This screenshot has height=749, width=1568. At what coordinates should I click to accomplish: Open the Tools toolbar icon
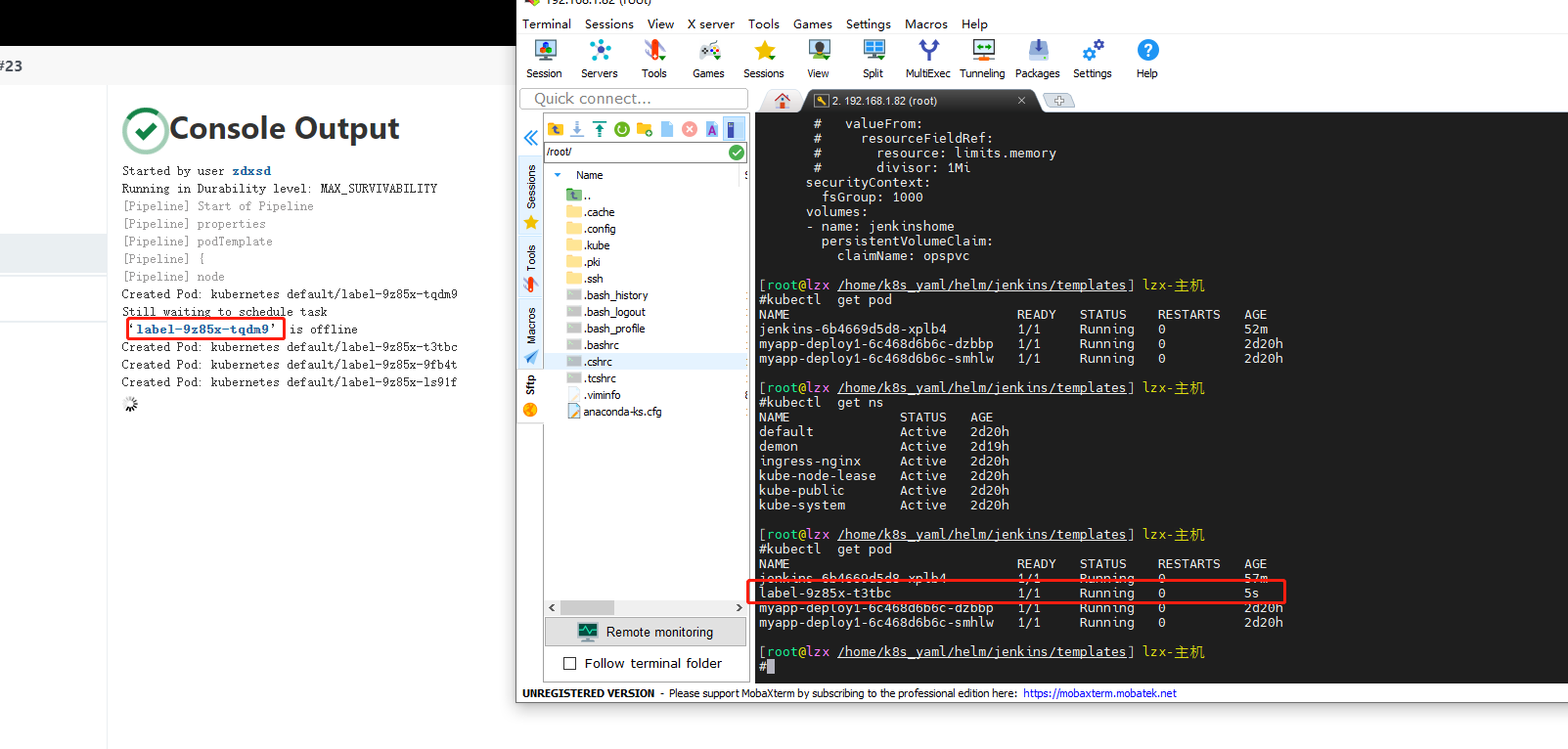pyautogui.click(x=654, y=60)
